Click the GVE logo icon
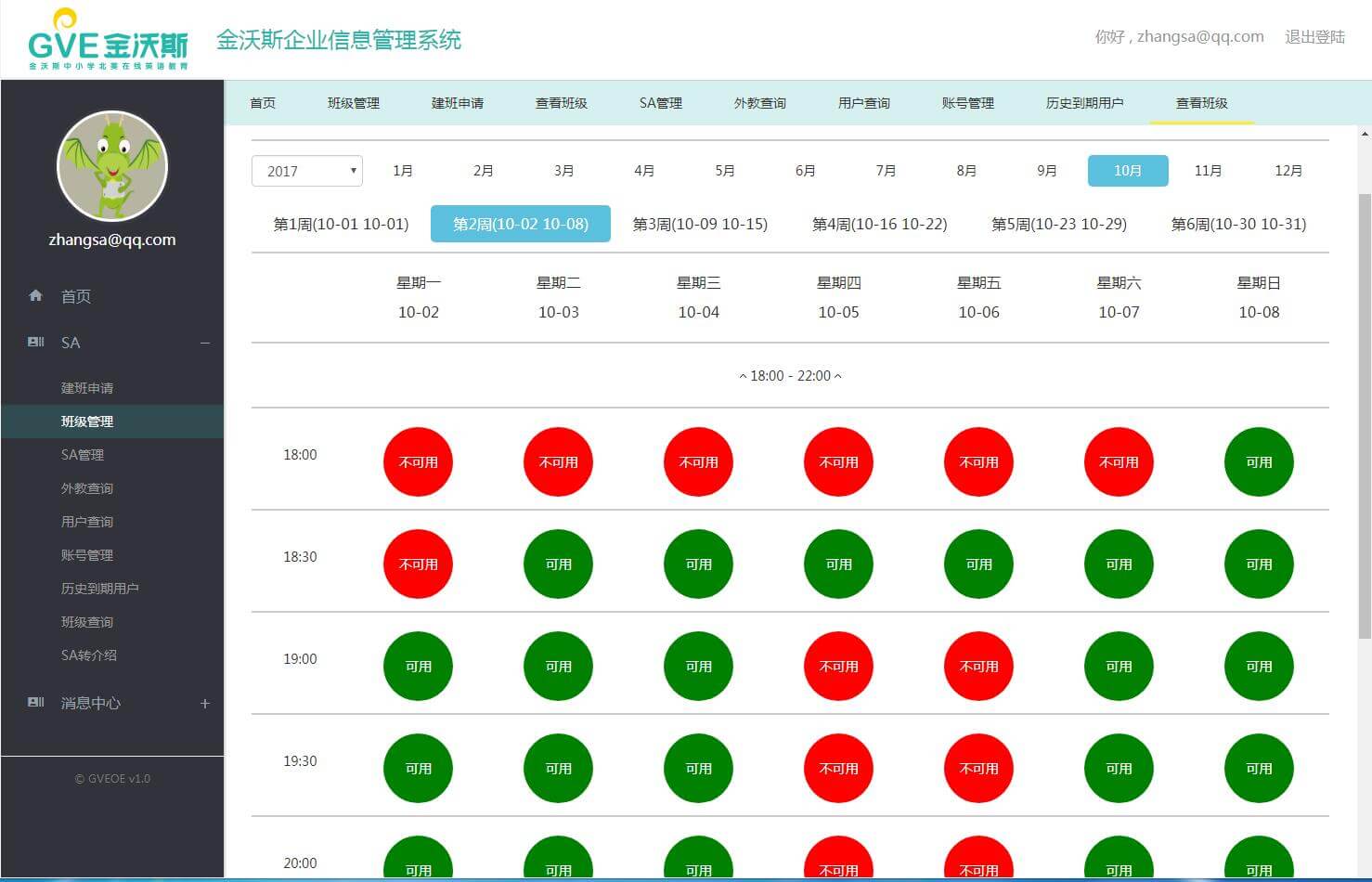This screenshot has width=1372, height=882. click(108, 40)
